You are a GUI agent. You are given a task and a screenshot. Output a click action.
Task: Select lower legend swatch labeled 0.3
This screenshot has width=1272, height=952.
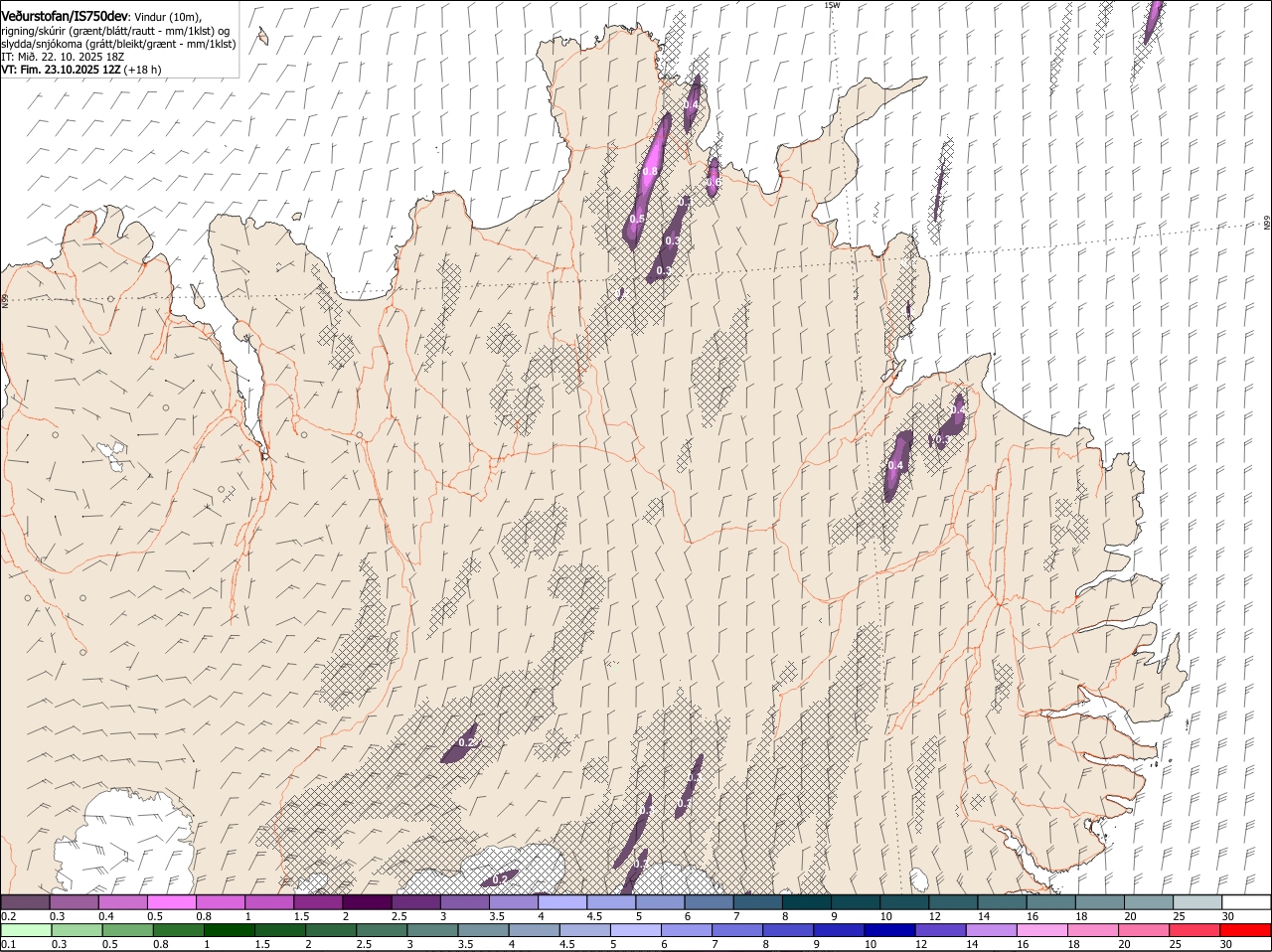(77, 930)
